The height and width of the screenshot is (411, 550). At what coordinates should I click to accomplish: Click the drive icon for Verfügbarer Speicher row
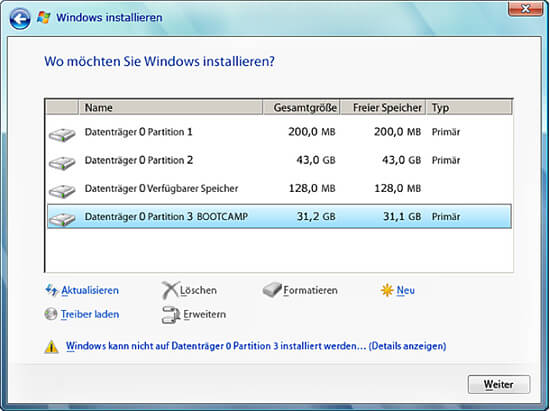[x=62, y=191]
